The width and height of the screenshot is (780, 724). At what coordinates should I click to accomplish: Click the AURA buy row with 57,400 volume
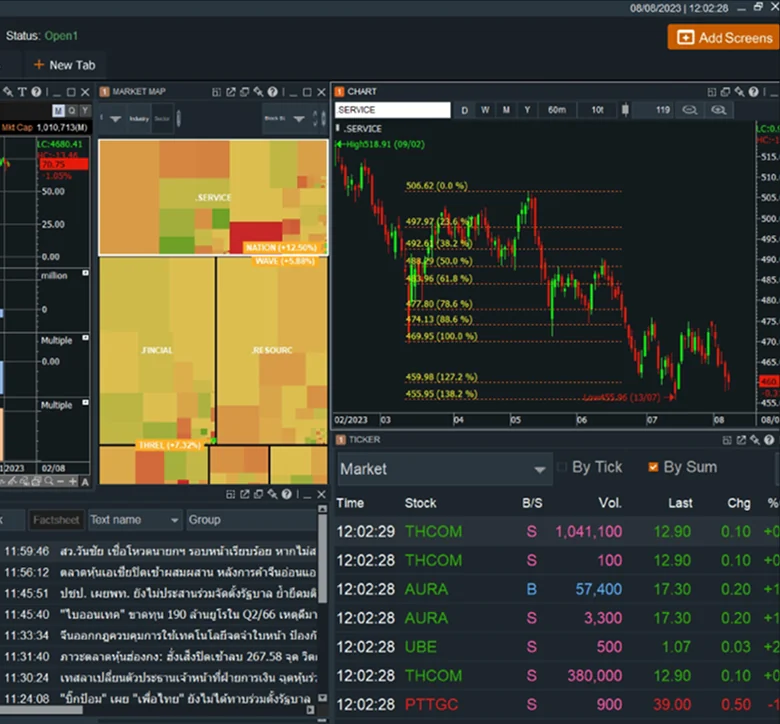(x=557, y=589)
